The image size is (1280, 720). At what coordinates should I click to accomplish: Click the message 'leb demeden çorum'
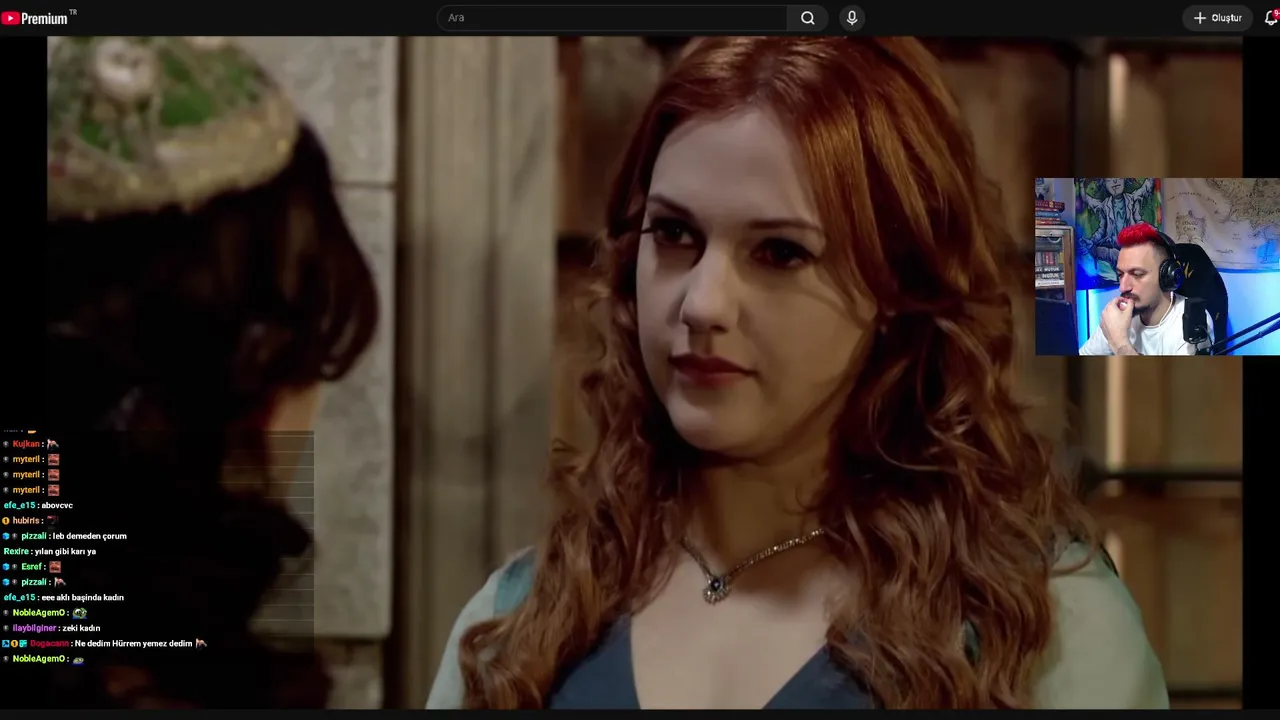coord(90,536)
